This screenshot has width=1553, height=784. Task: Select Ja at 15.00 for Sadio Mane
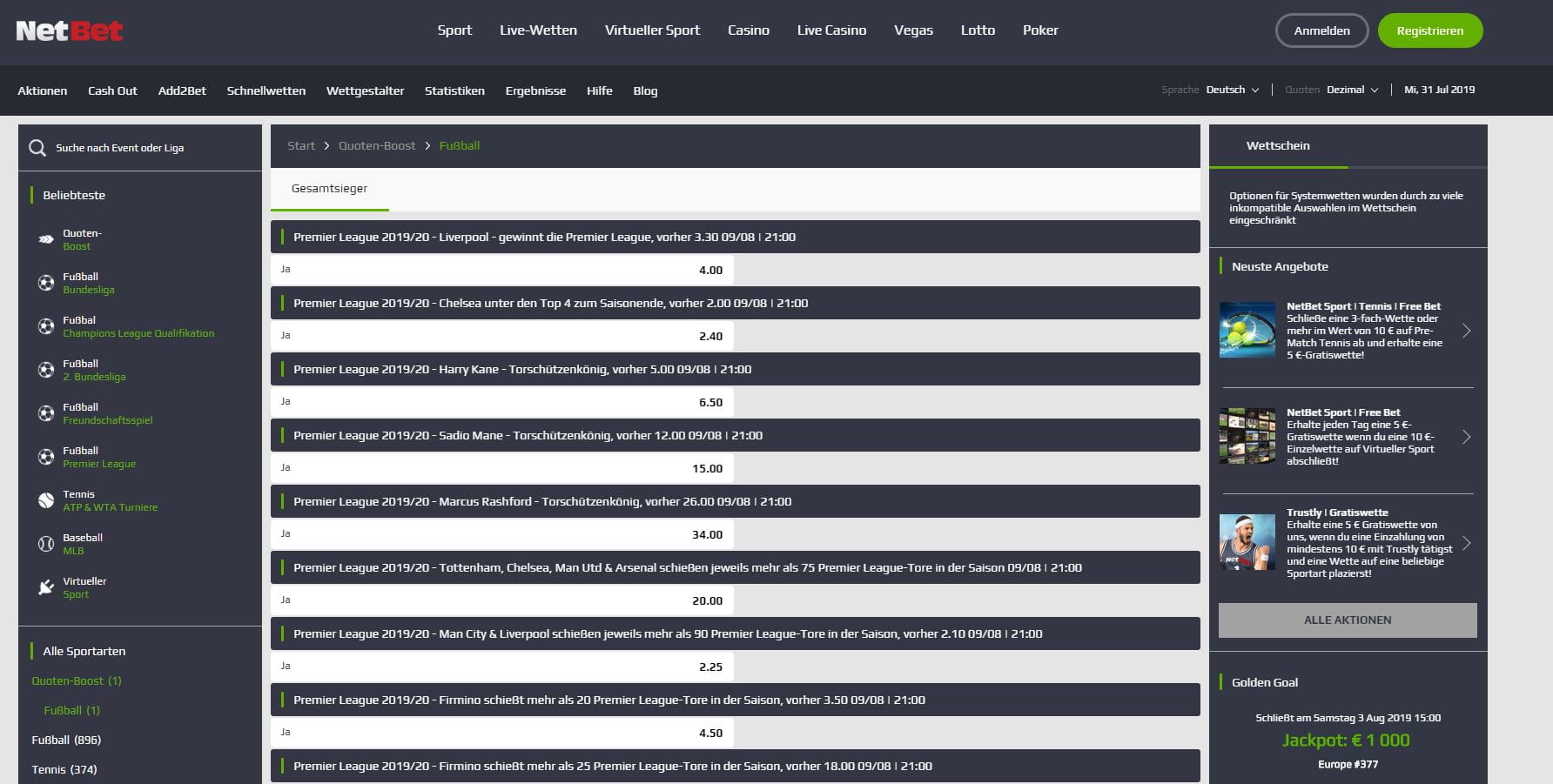click(502, 468)
